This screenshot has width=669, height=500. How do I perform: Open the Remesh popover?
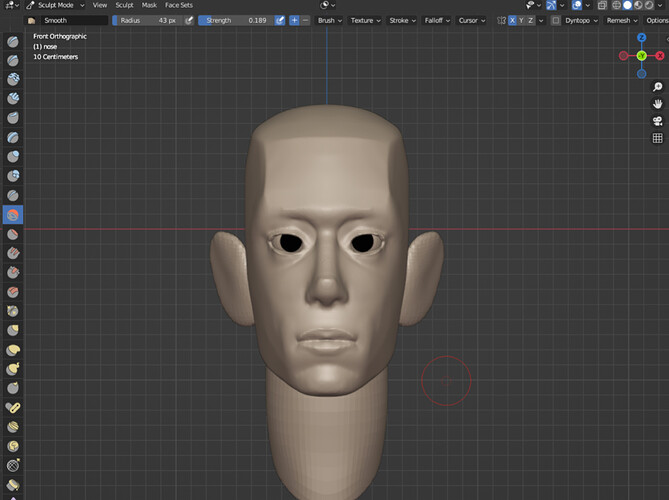click(622, 20)
